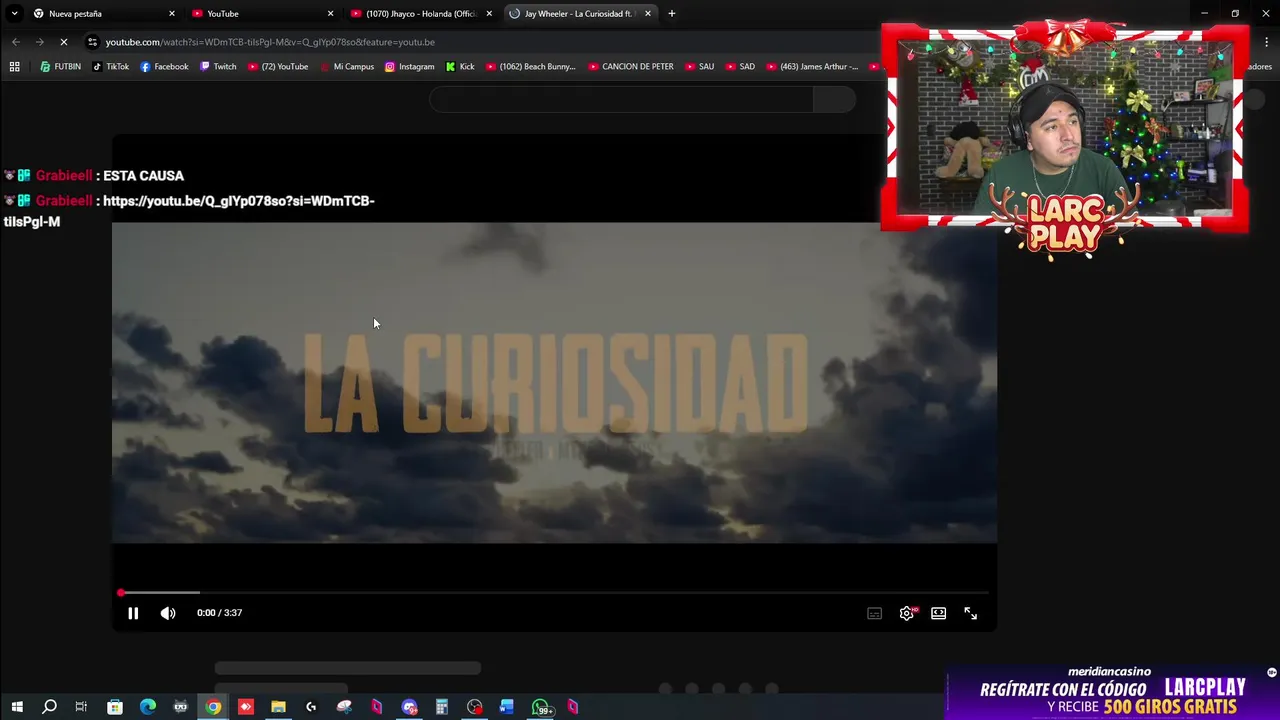This screenshot has width=1280, height=720.
Task: Open the Mi Campus bookmark
Action: (x=346, y=66)
